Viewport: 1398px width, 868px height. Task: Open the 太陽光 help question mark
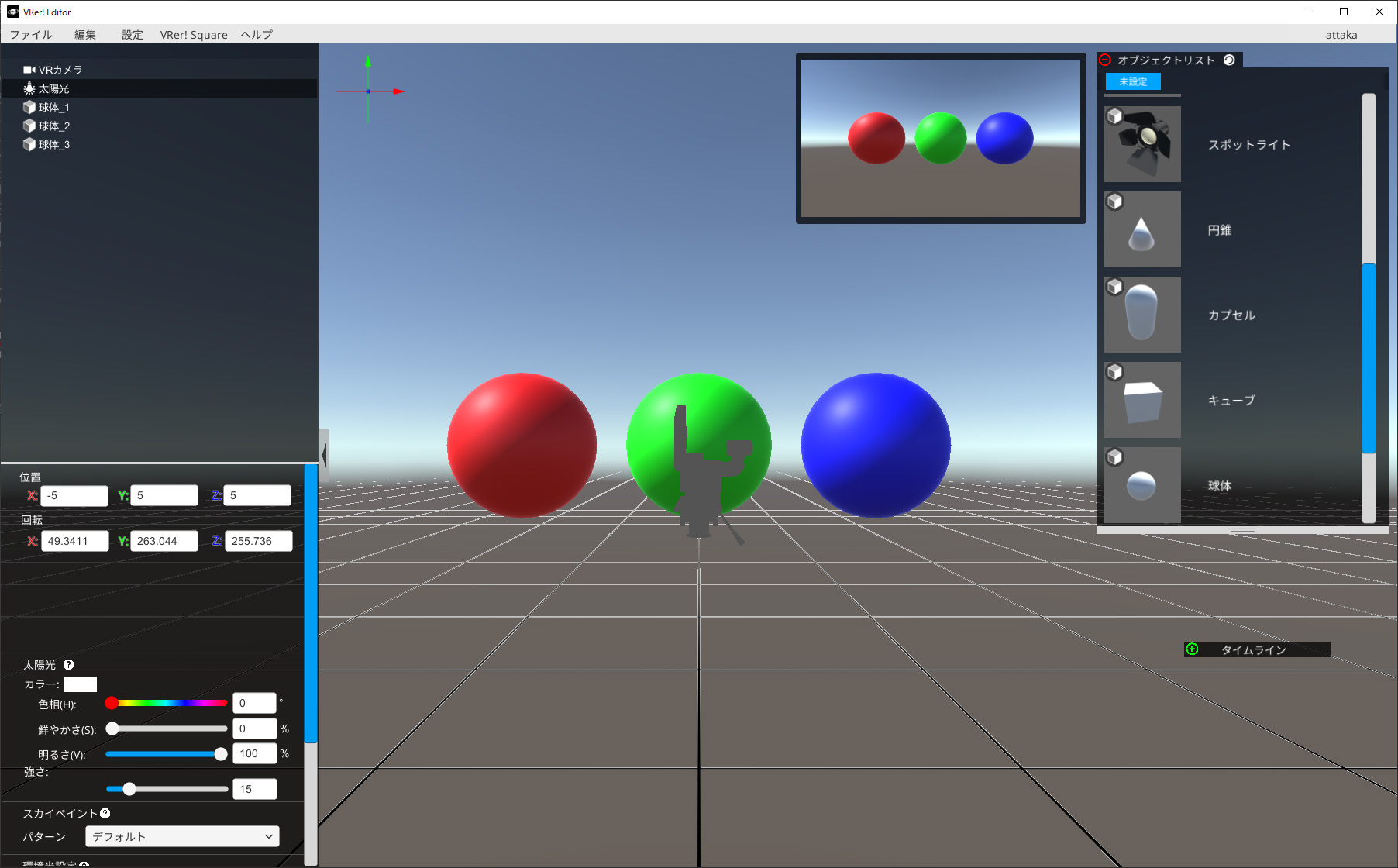(68, 664)
